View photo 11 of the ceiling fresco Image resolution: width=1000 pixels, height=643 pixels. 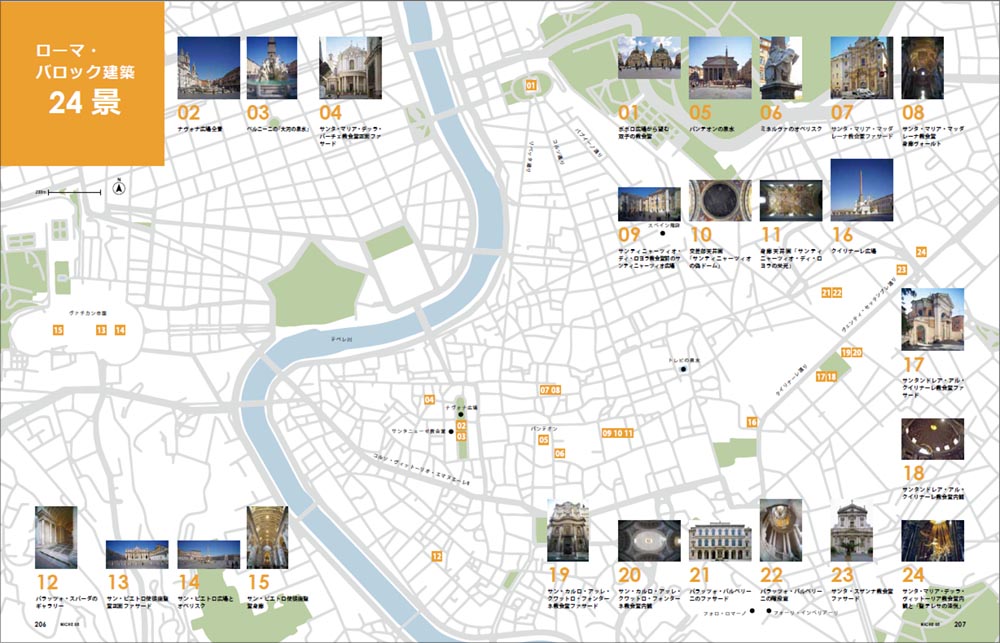(x=791, y=200)
